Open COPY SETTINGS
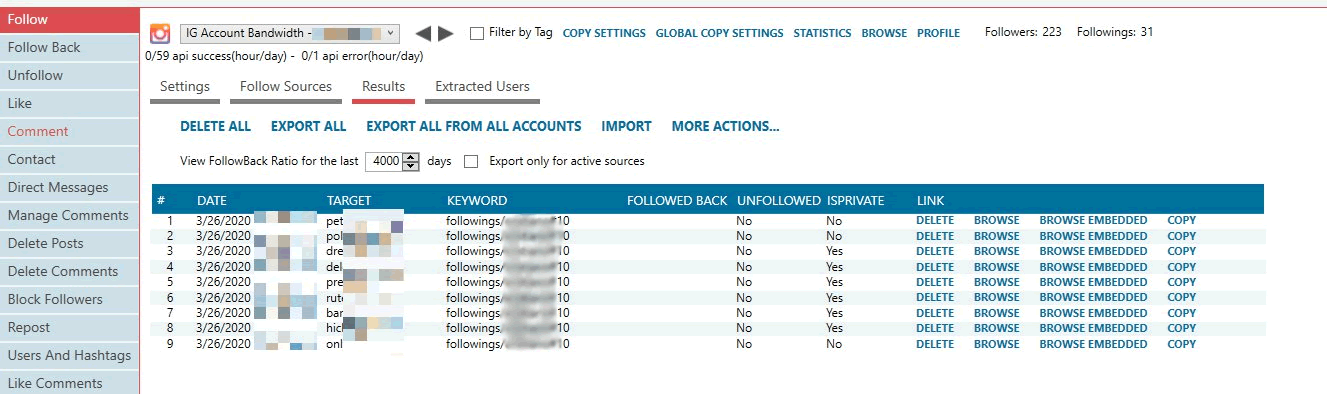This screenshot has width=1327, height=394. 604,33
